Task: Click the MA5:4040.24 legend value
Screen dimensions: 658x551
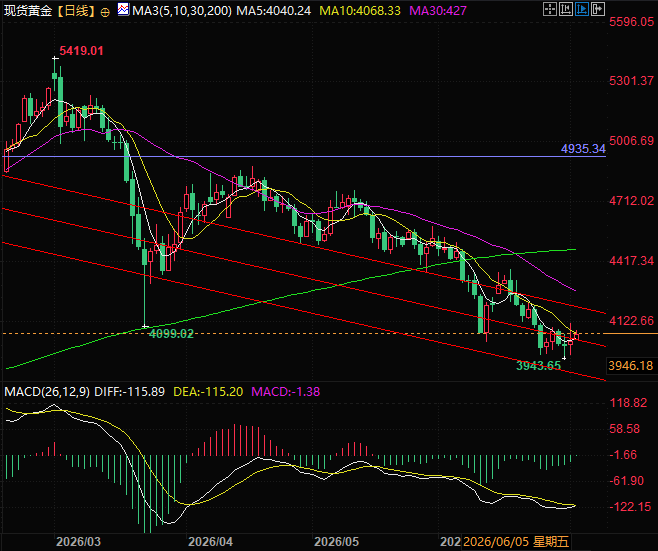Action: click(274, 10)
